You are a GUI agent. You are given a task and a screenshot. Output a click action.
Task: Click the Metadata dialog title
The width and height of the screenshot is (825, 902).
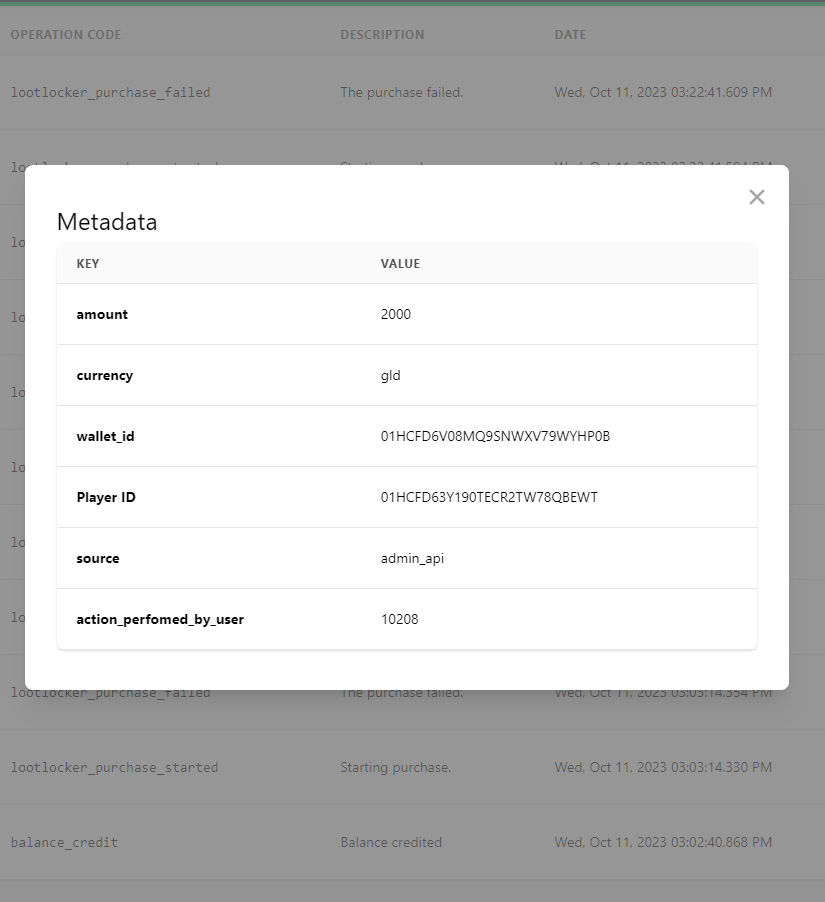[107, 222]
